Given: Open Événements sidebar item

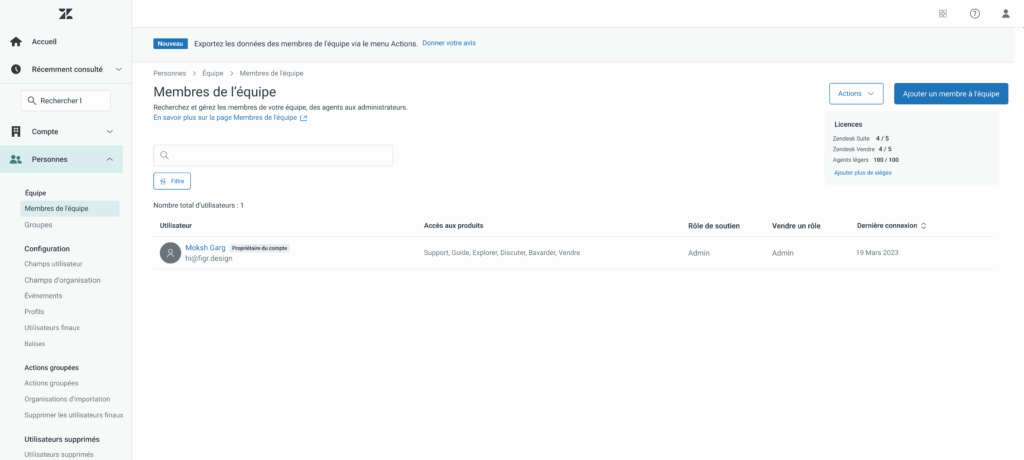Looking at the screenshot, I should [43, 296].
